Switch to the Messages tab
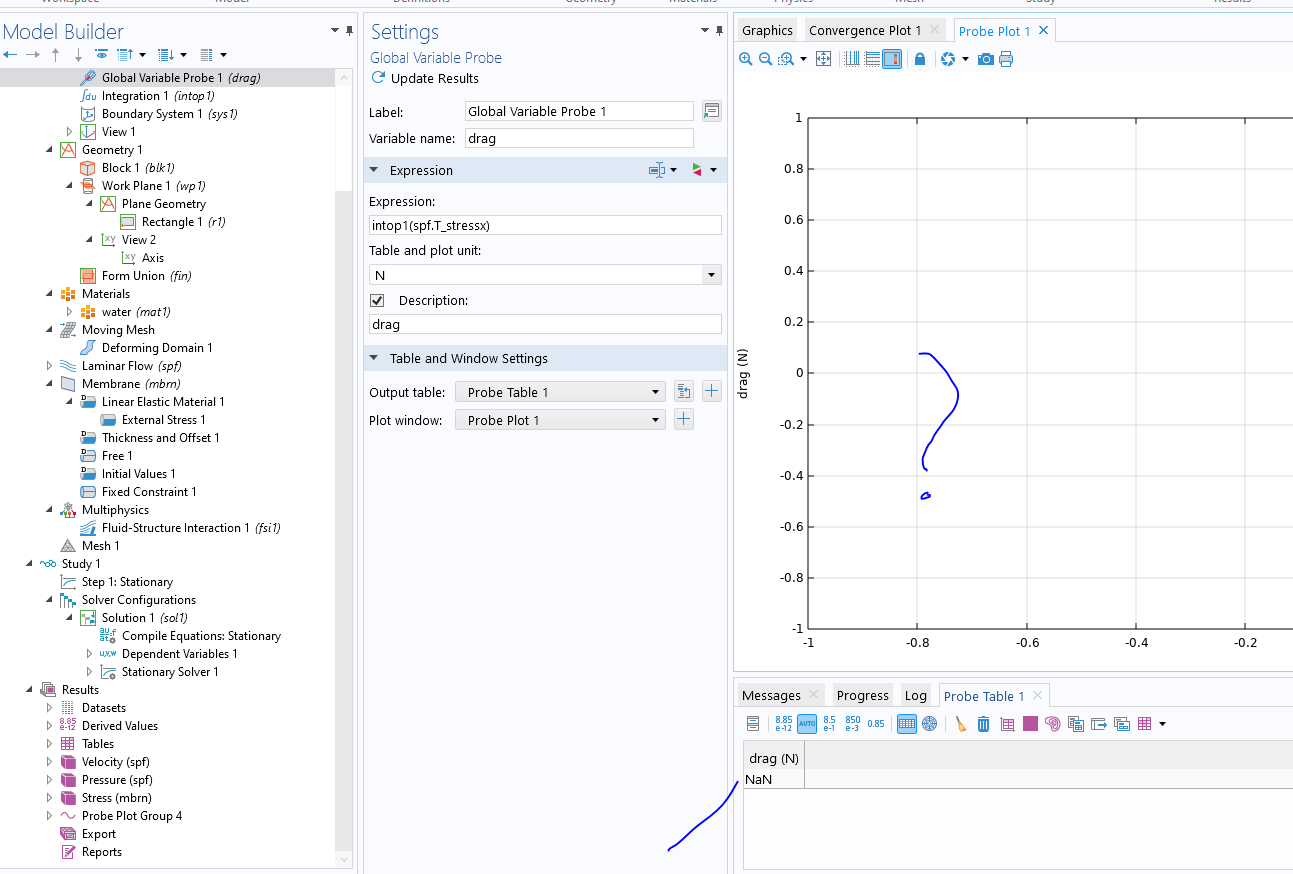The height and width of the screenshot is (874, 1293). (x=771, y=696)
